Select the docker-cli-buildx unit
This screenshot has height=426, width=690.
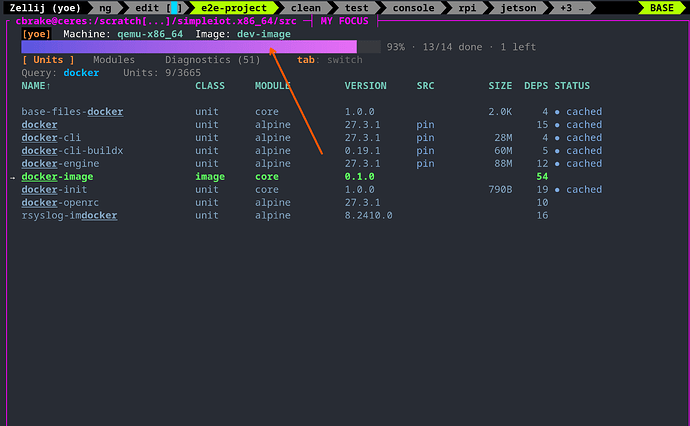click(72, 151)
